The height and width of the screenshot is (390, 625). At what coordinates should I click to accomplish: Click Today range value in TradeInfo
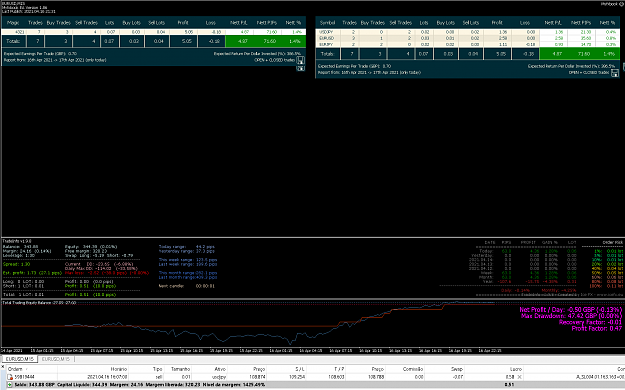(x=206, y=247)
